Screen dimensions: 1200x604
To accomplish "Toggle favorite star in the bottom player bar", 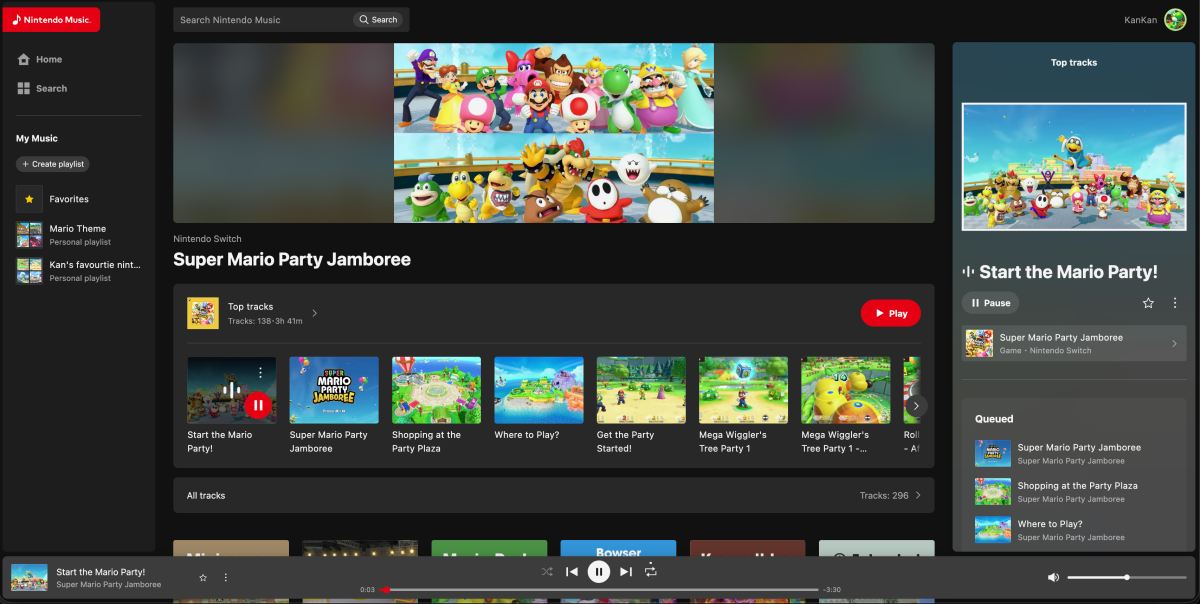I will click(203, 578).
